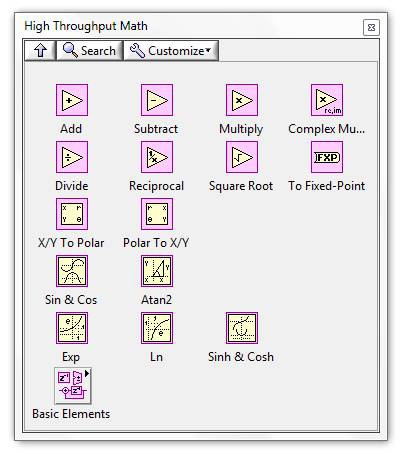401x452 pixels.
Task: Expand the Basic Elements subpalette
Action: coord(73,386)
